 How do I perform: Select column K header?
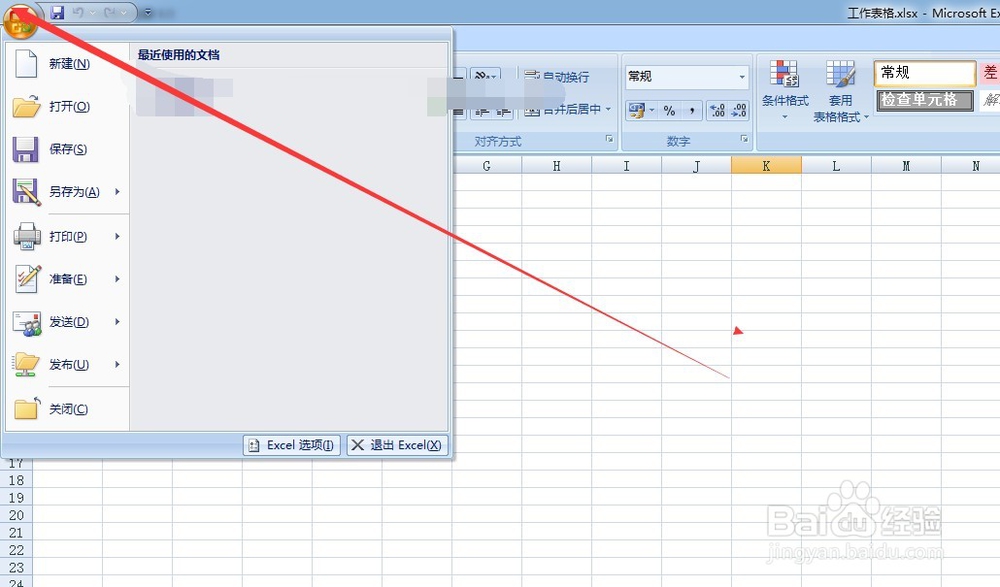pos(766,166)
